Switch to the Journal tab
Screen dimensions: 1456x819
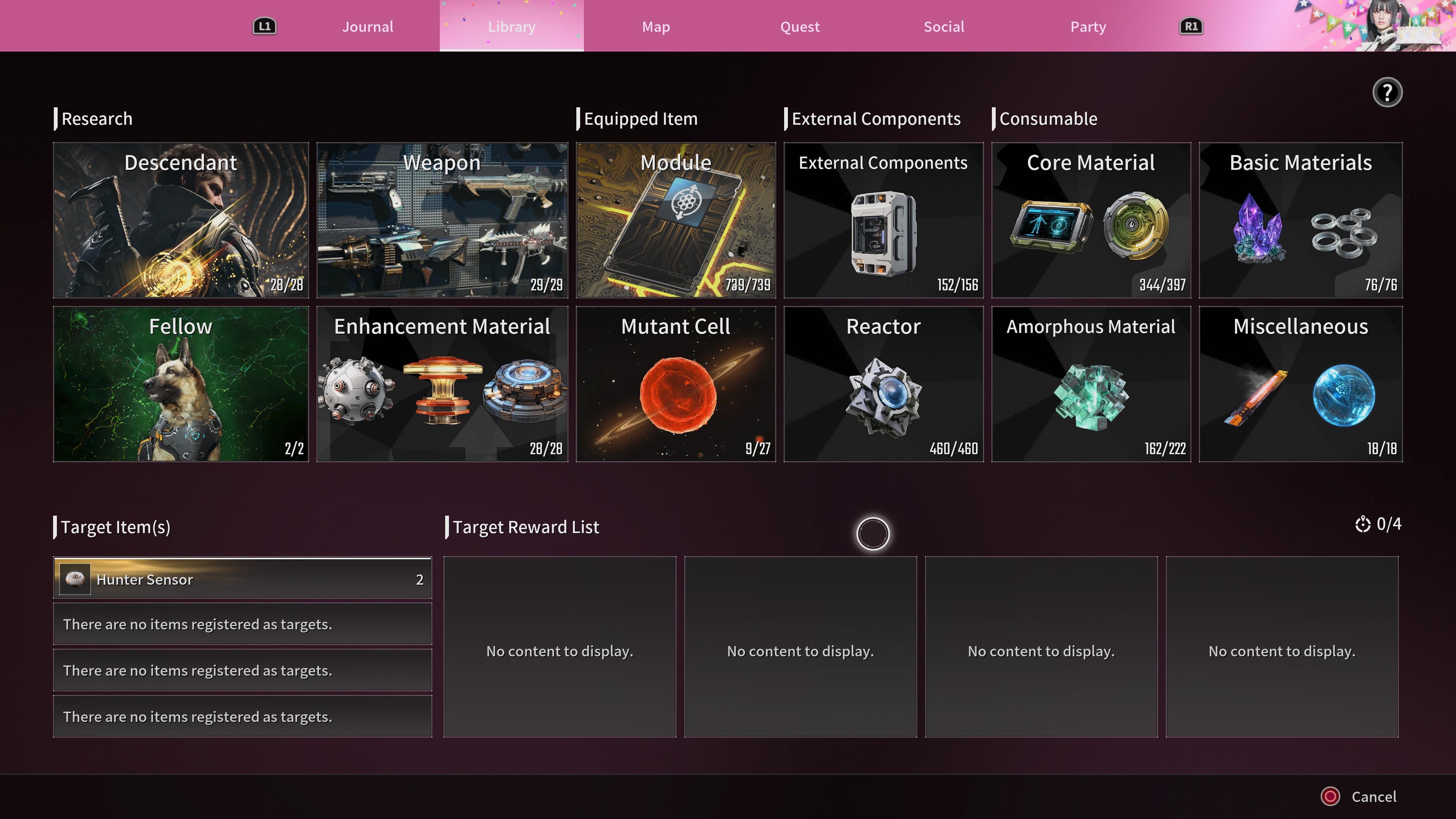[x=367, y=27]
